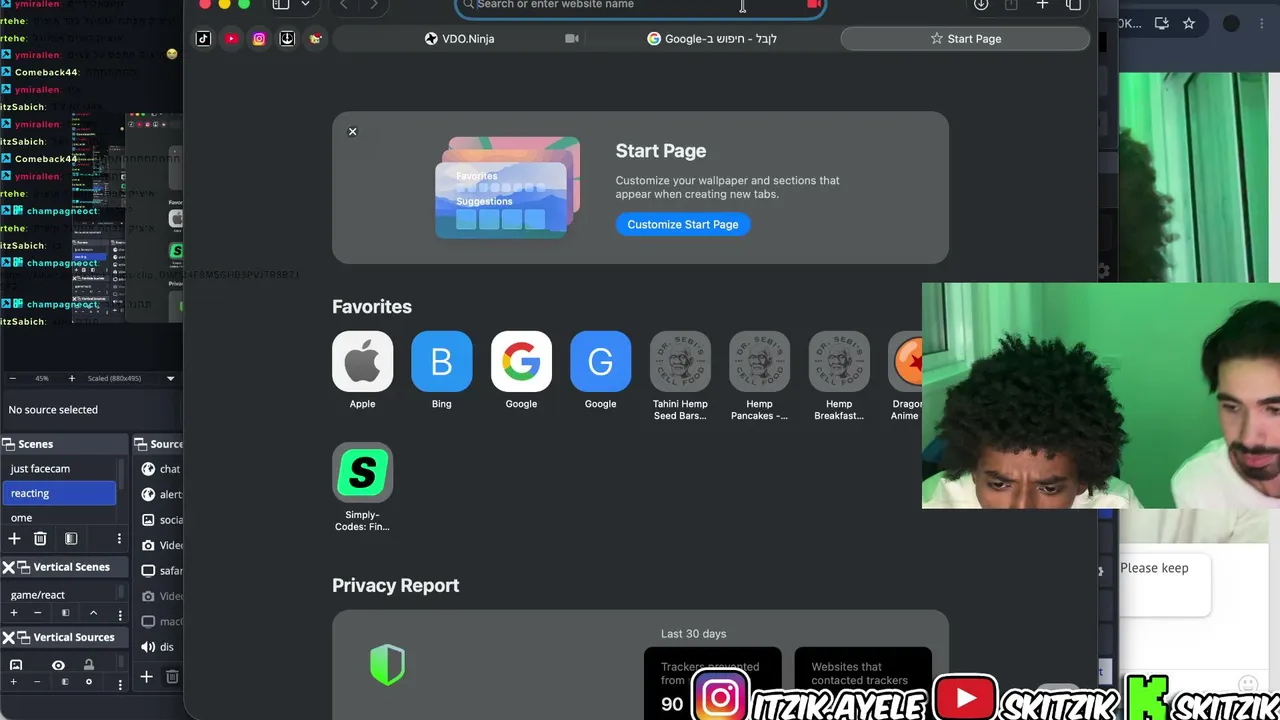1280x720 pixels.
Task: Open the YouTube pinned tab in Safari
Action: (231, 39)
